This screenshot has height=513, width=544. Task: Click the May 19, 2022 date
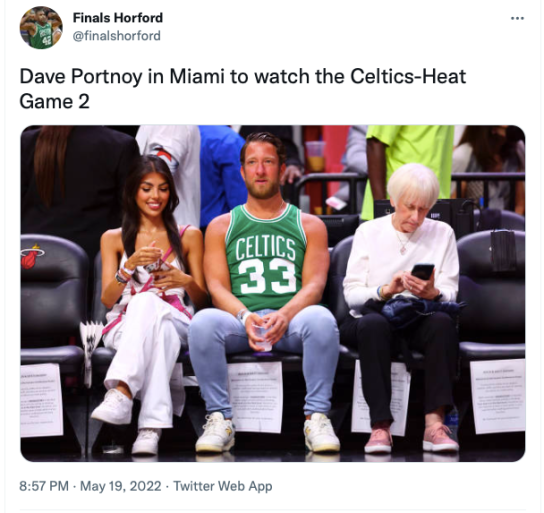(x=120, y=486)
